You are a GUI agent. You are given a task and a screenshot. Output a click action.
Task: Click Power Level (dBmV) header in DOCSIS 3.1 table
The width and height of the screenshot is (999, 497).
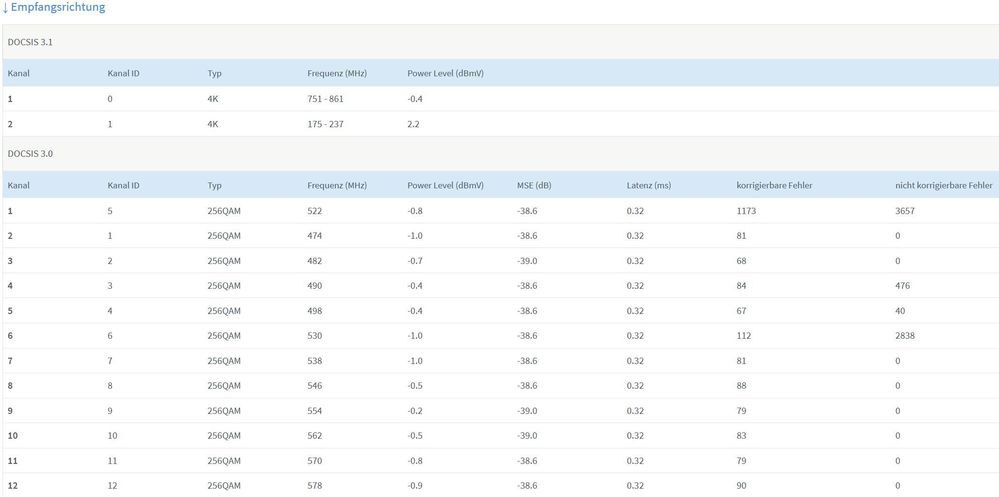pos(445,73)
